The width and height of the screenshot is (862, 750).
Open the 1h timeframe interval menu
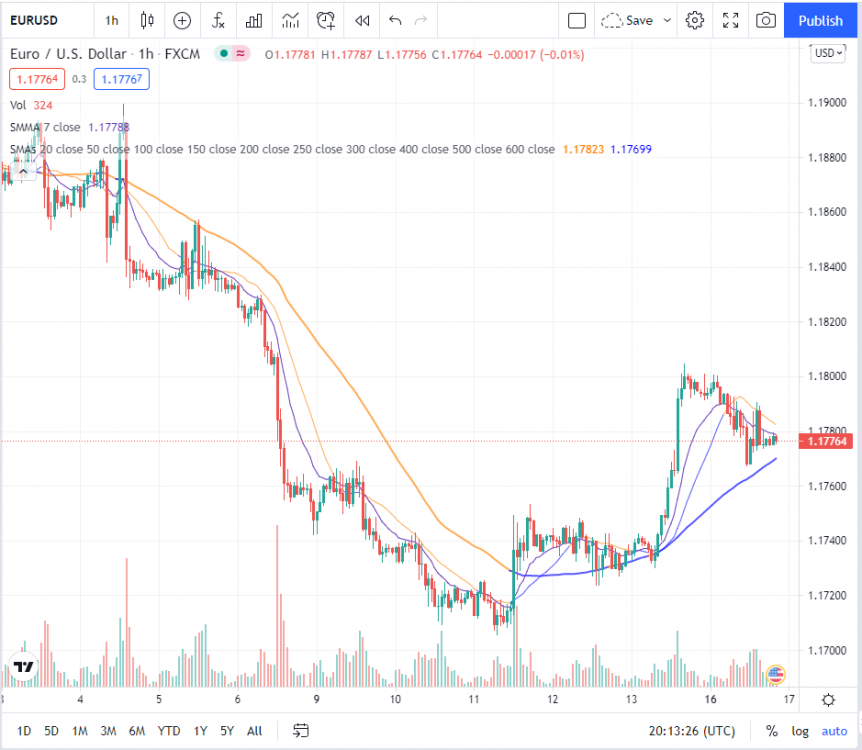(111, 20)
